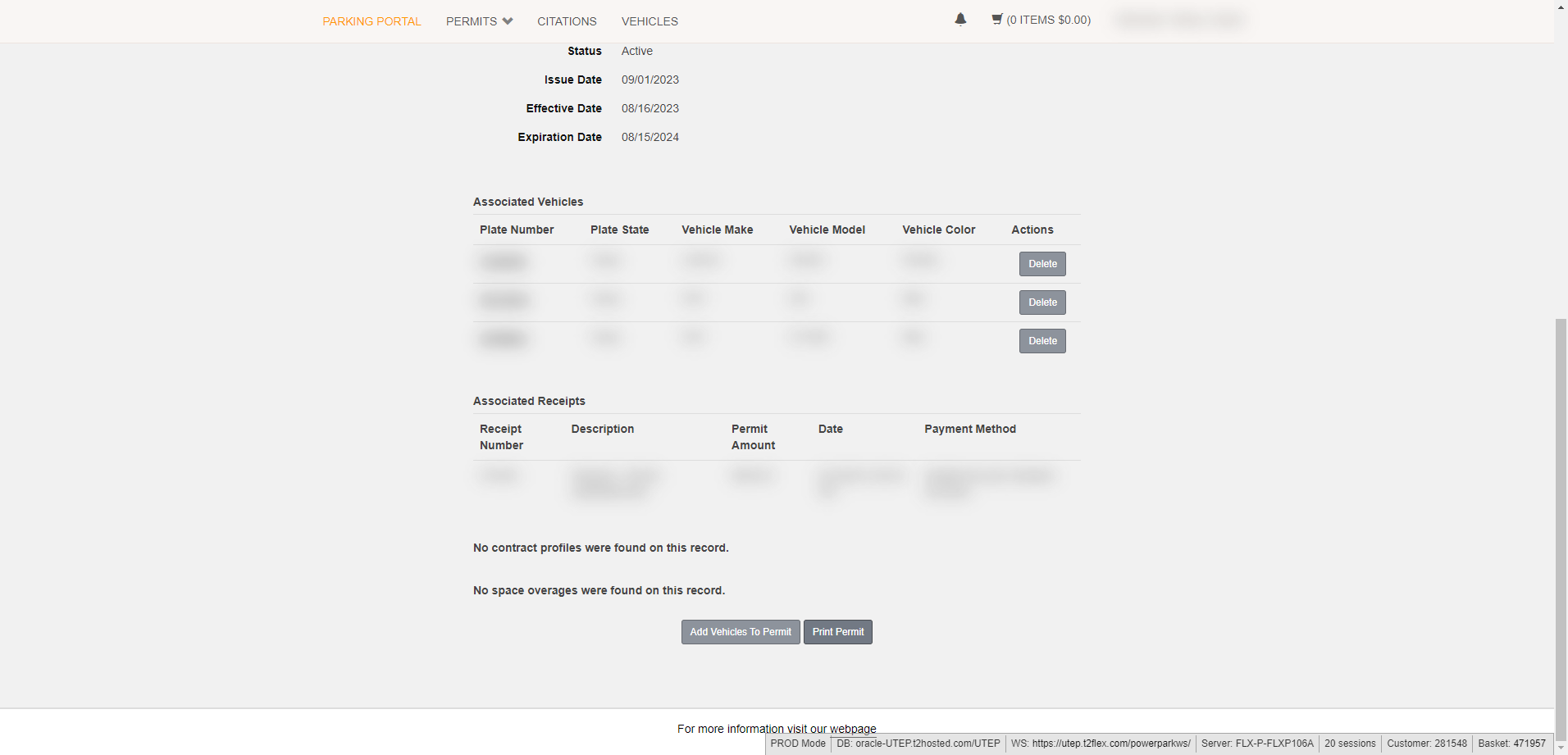The height and width of the screenshot is (755, 1568).
Task: Click the Date column header in receipts
Action: click(x=831, y=429)
